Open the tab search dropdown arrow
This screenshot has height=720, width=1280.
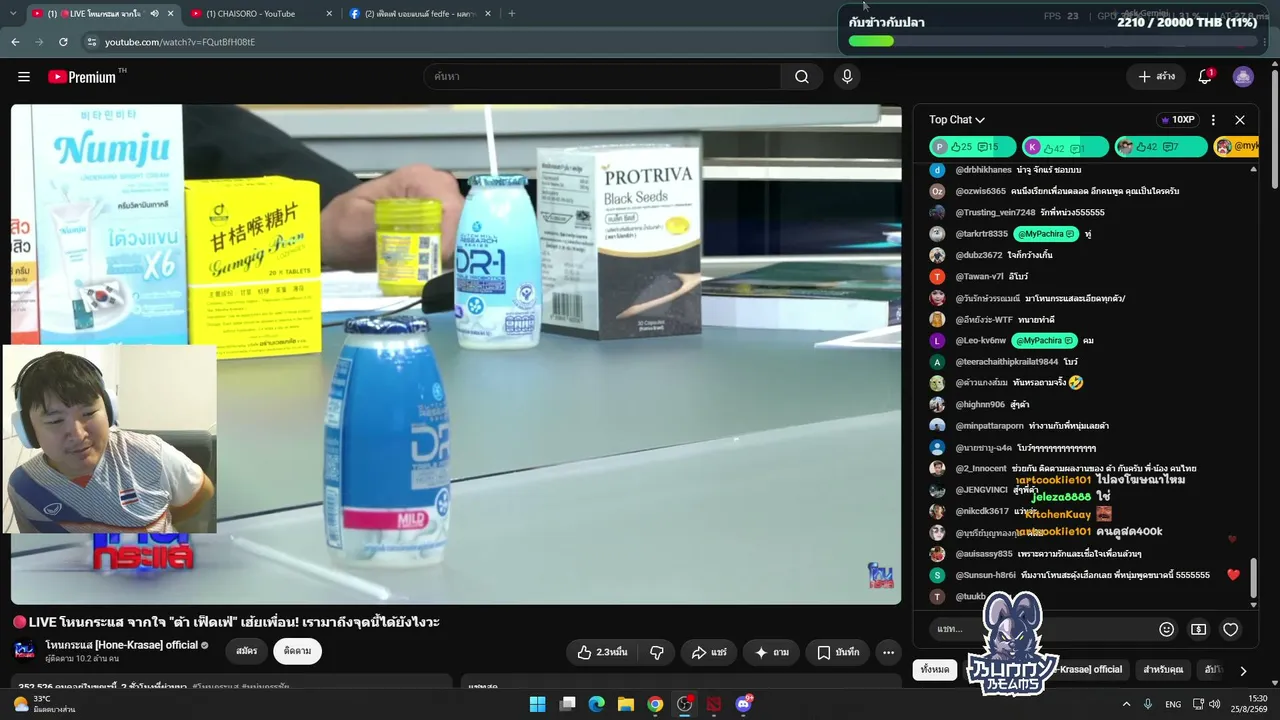[x=12, y=14]
